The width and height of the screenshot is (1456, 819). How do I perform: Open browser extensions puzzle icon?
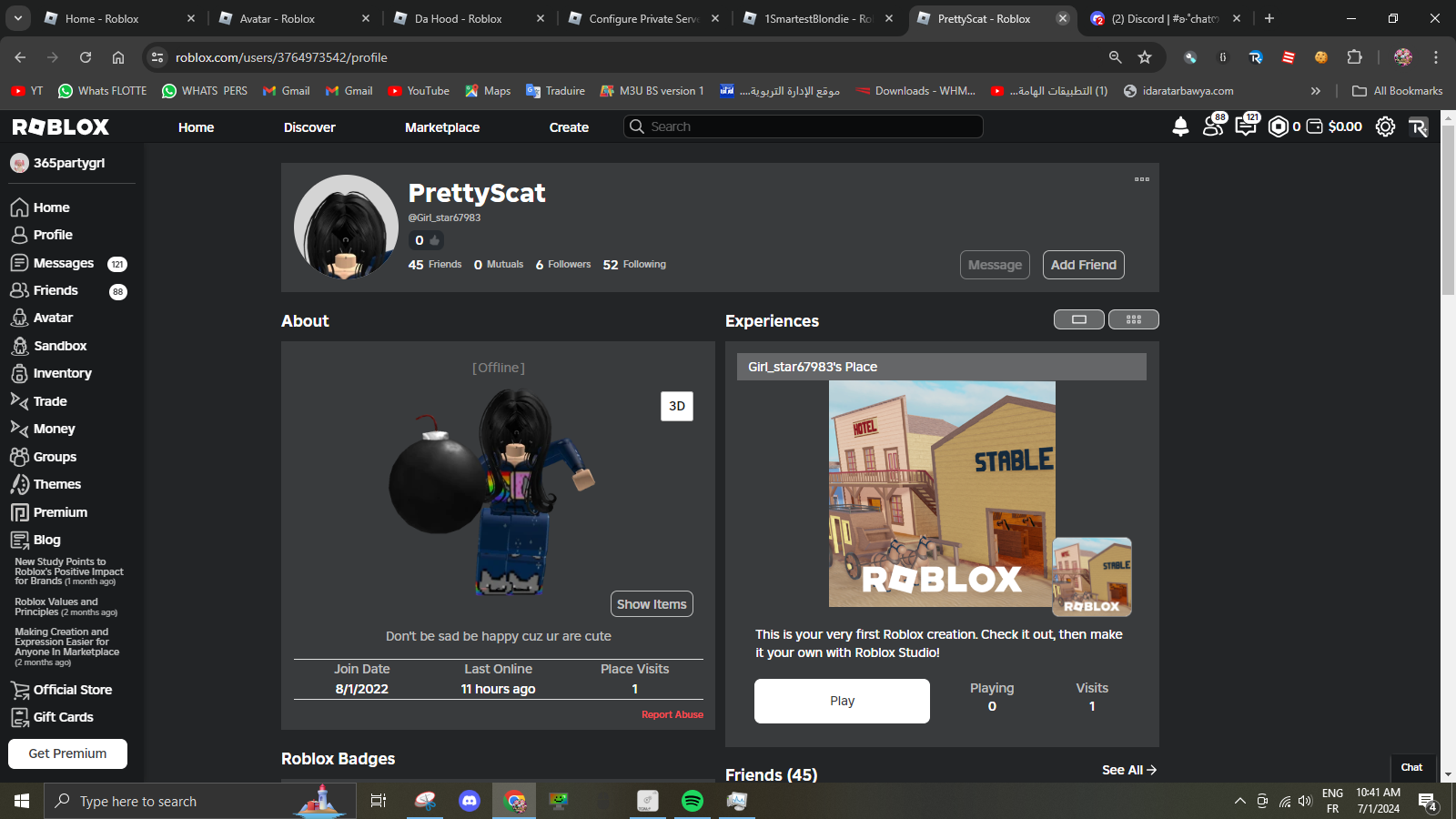[1354, 57]
